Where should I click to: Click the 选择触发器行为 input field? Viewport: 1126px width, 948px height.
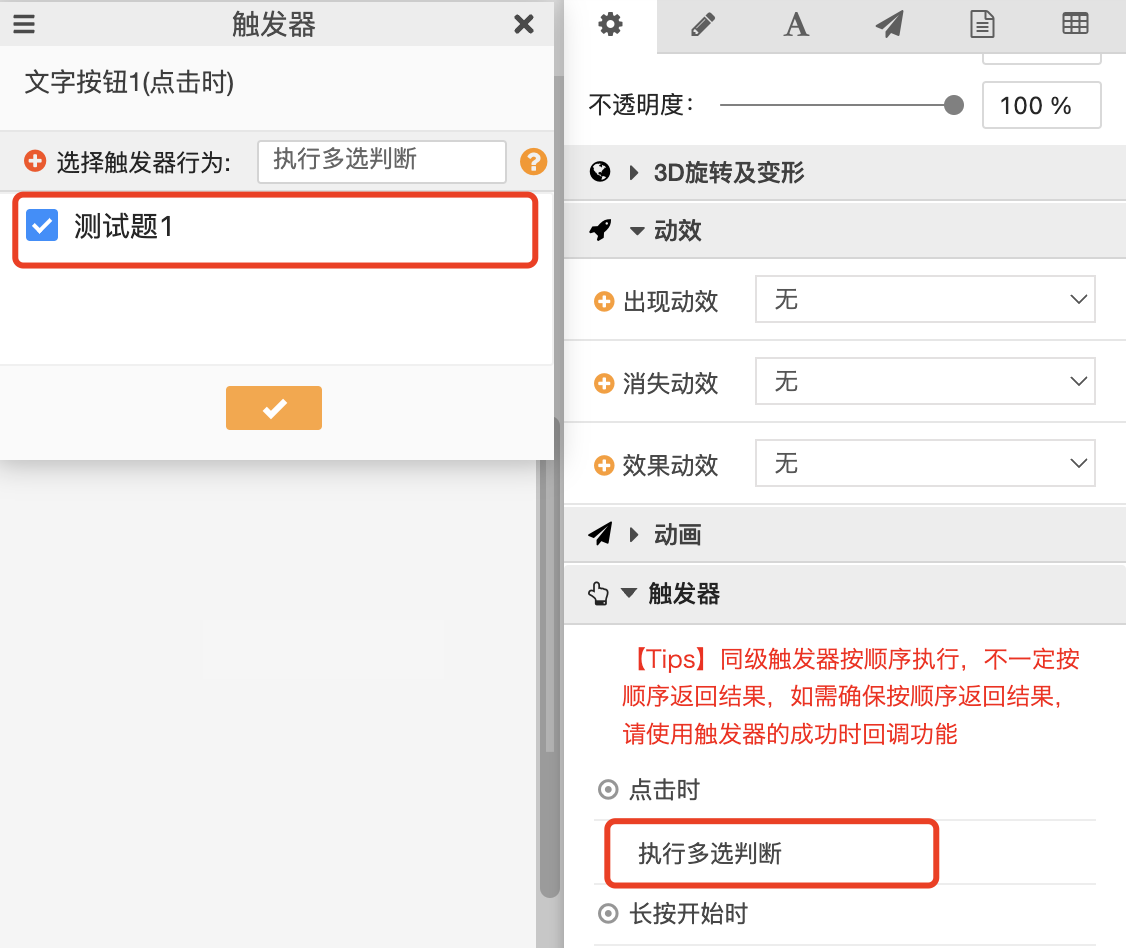381,162
